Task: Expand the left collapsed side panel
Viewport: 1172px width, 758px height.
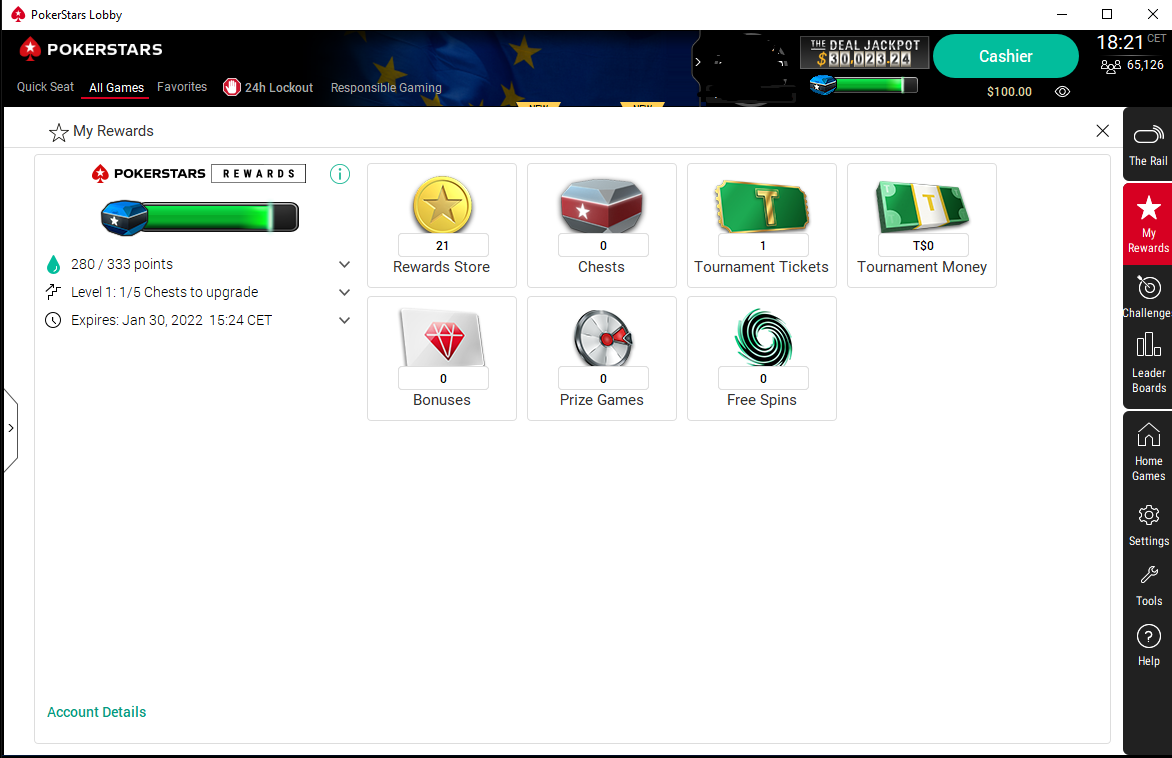Action: coord(10,428)
